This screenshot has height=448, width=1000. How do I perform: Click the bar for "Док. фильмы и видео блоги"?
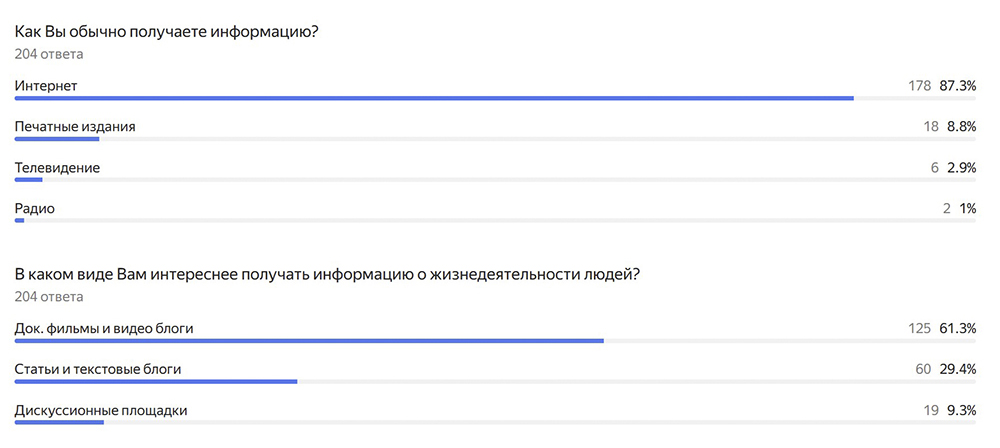(309, 341)
